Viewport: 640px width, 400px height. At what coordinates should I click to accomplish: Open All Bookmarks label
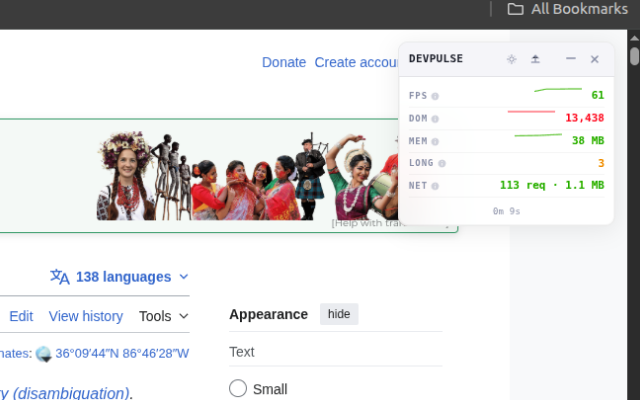[579, 9]
